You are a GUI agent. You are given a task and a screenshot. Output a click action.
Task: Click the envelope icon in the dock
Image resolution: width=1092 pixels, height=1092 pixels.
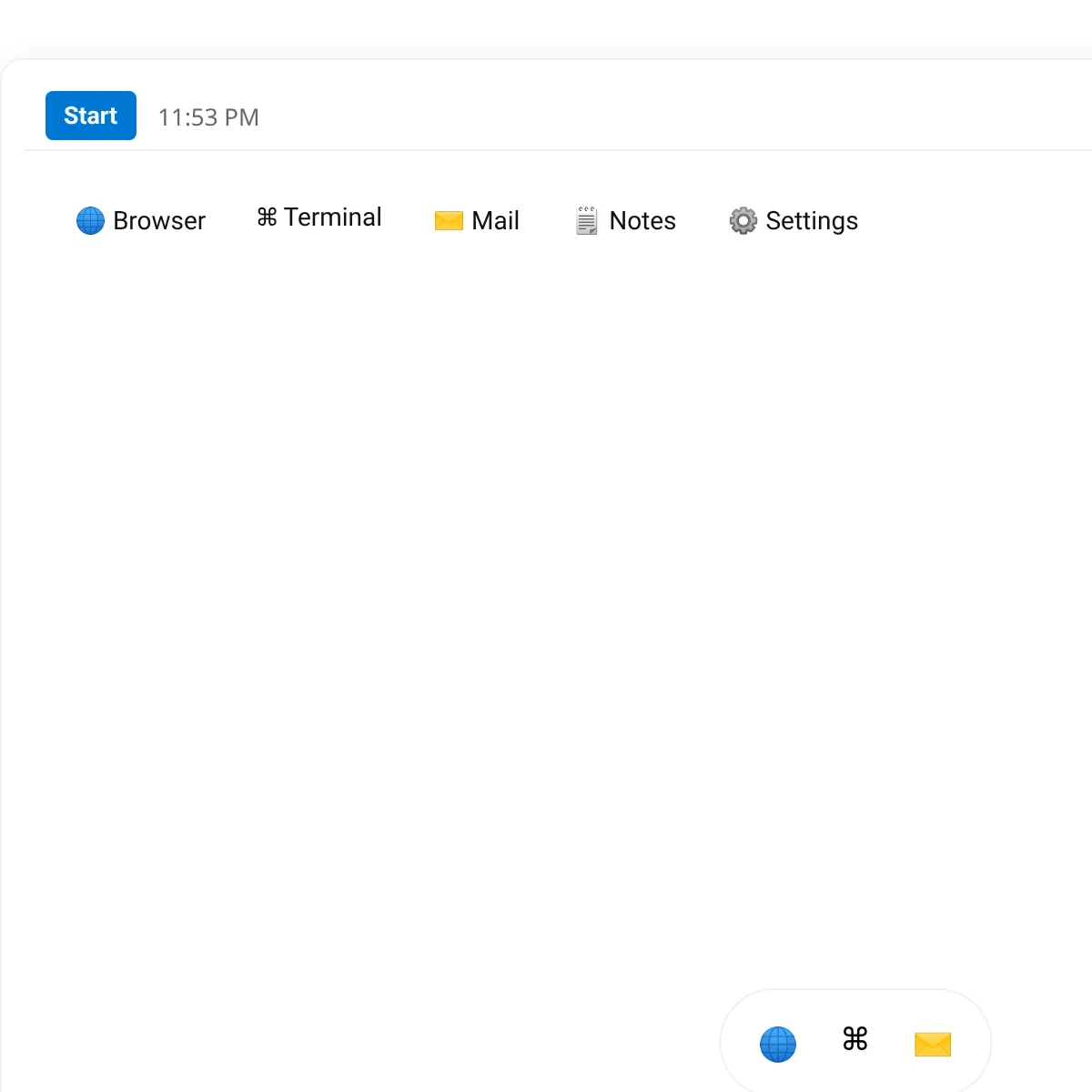tap(932, 1045)
